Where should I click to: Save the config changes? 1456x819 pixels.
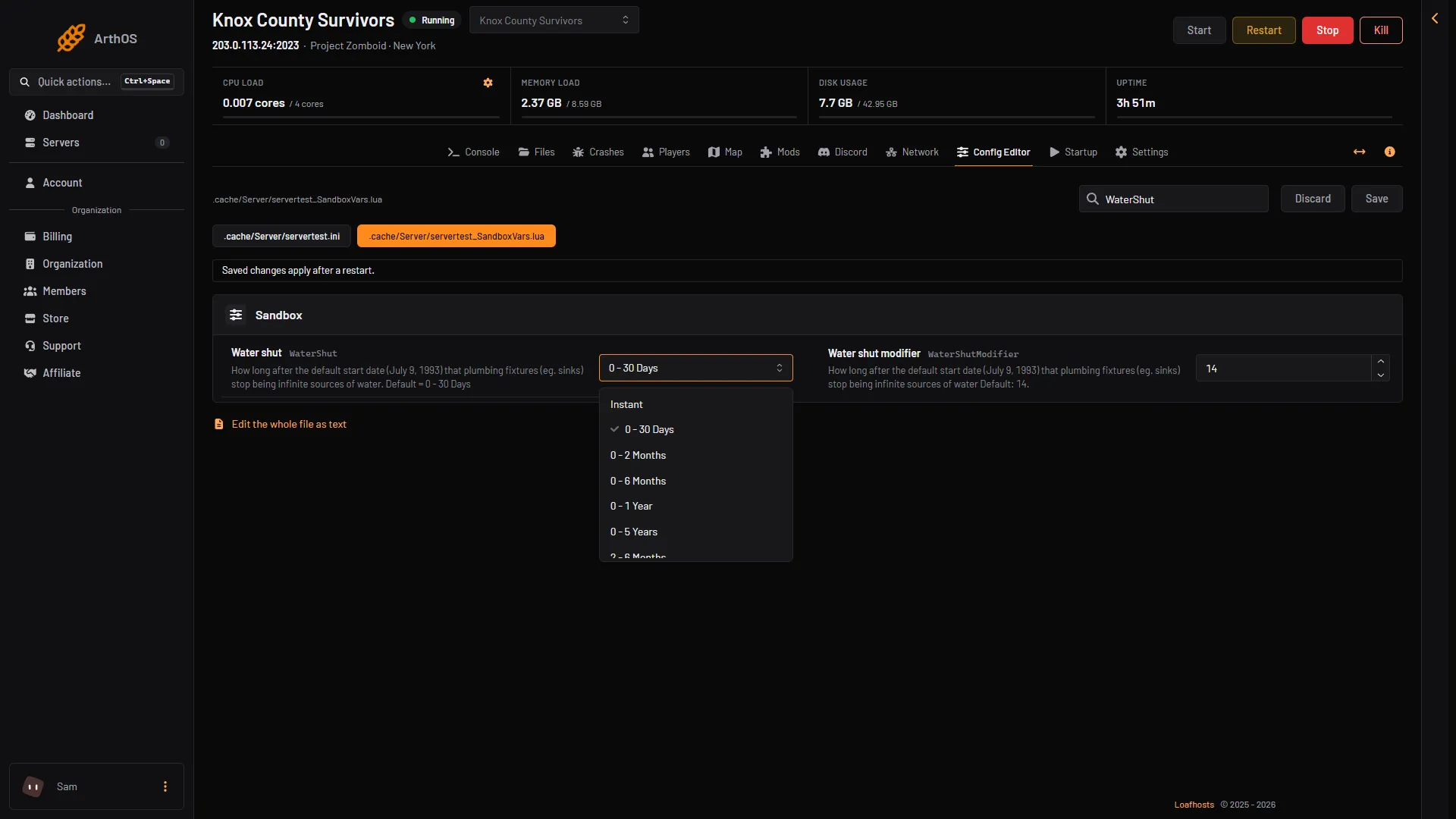point(1376,199)
